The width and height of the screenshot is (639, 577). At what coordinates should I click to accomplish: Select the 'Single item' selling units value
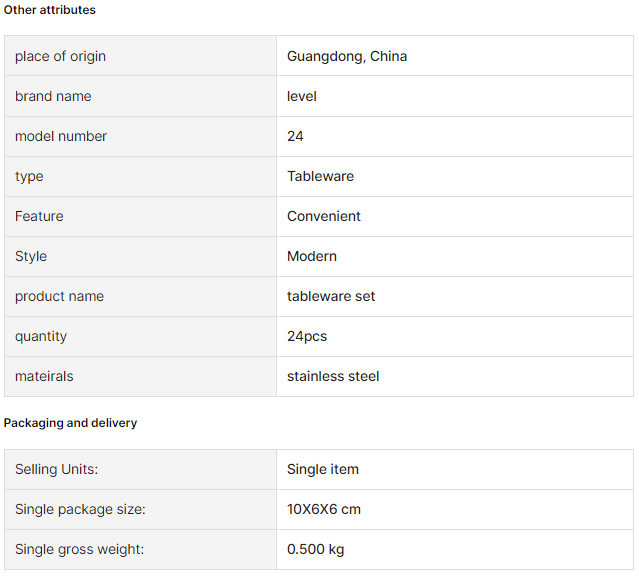pyautogui.click(x=323, y=469)
